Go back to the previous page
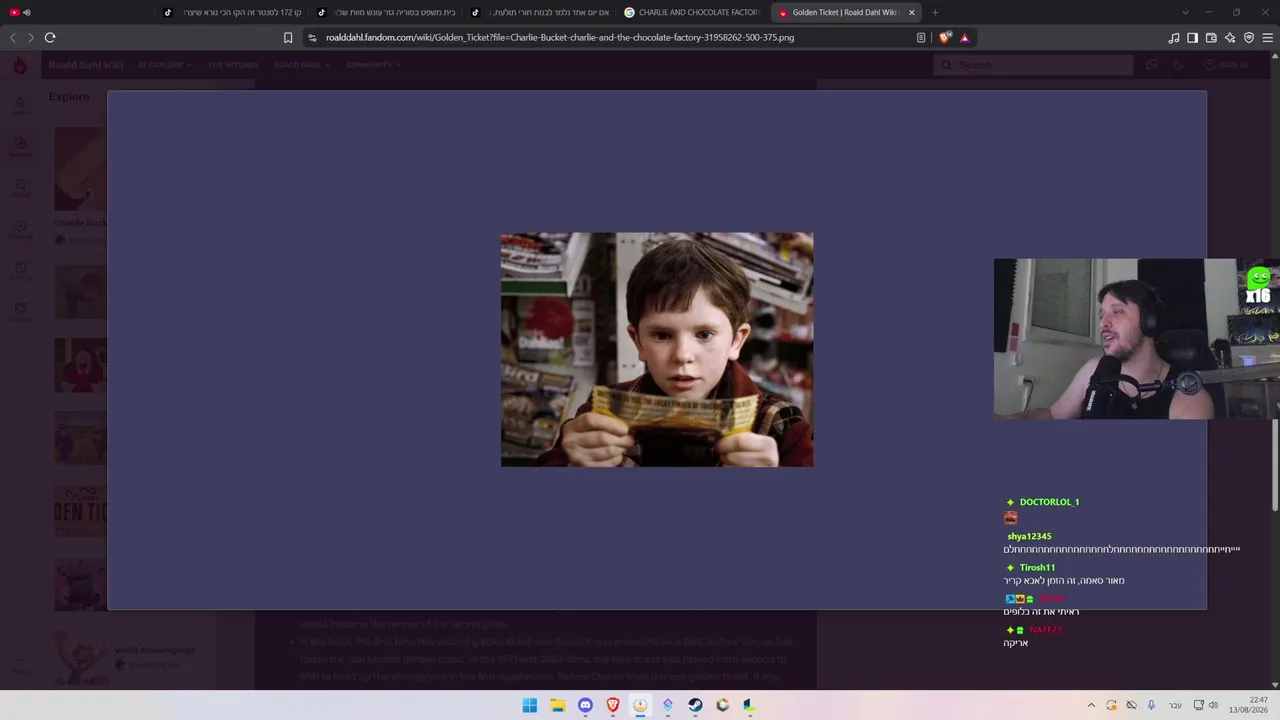 (13, 38)
